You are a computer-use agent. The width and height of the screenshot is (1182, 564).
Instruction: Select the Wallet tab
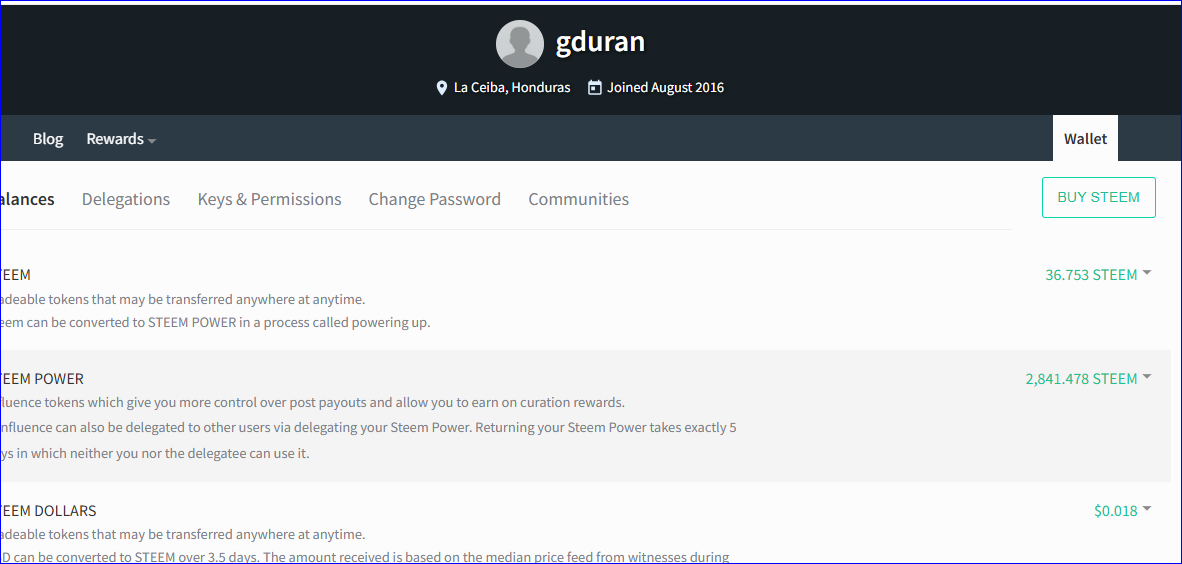pyautogui.click(x=1085, y=139)
